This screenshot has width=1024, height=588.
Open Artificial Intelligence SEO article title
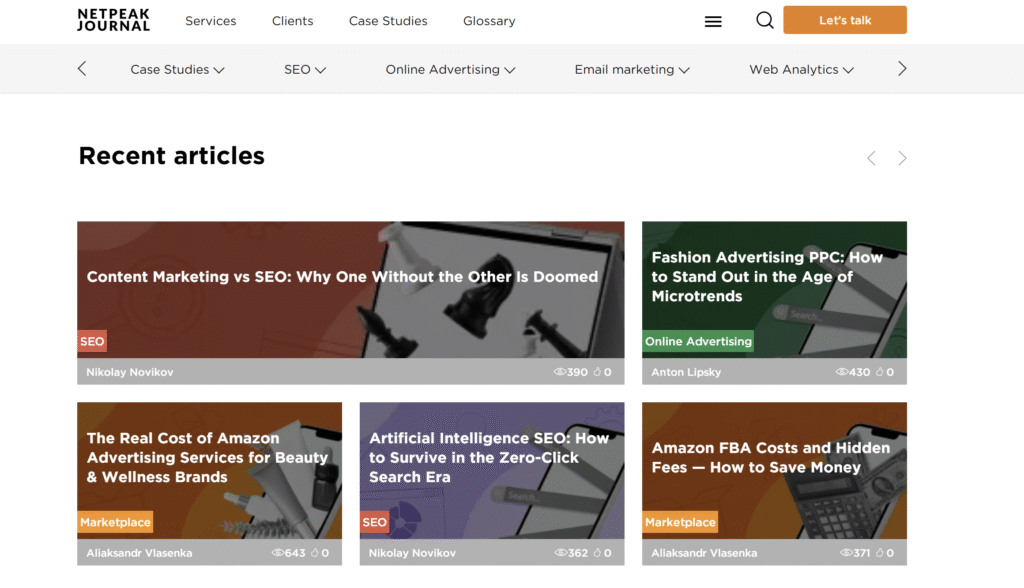click(x=488, y=458)
